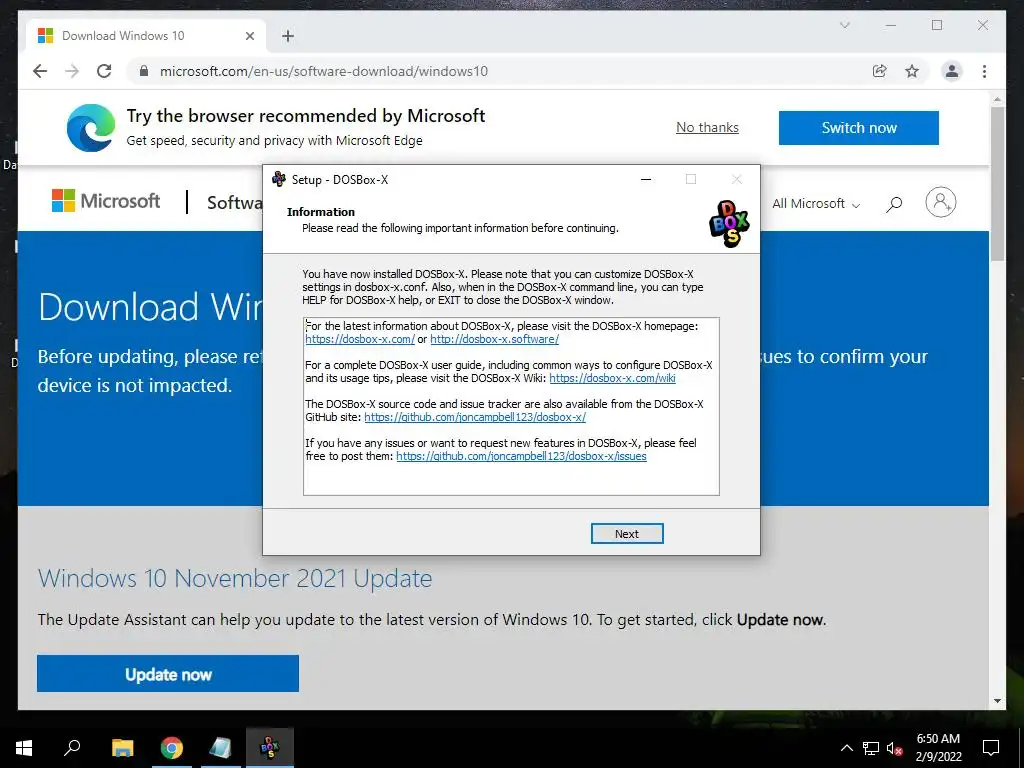Image resolution: width=1024 pixels, height=768 pixels.
Task: Click the share page icon in address bar
Action: click(880, 71)
